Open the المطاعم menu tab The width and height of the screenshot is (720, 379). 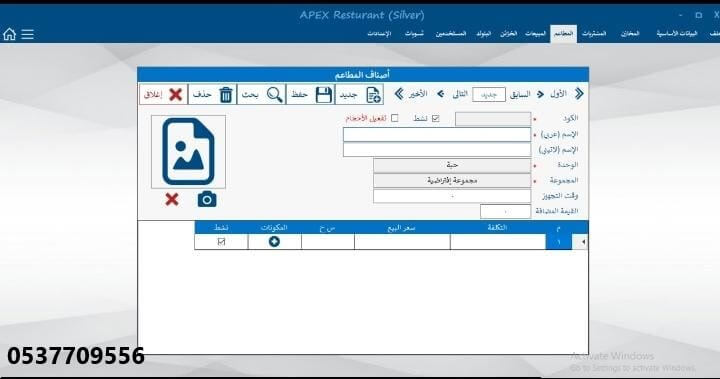(563, 34)
